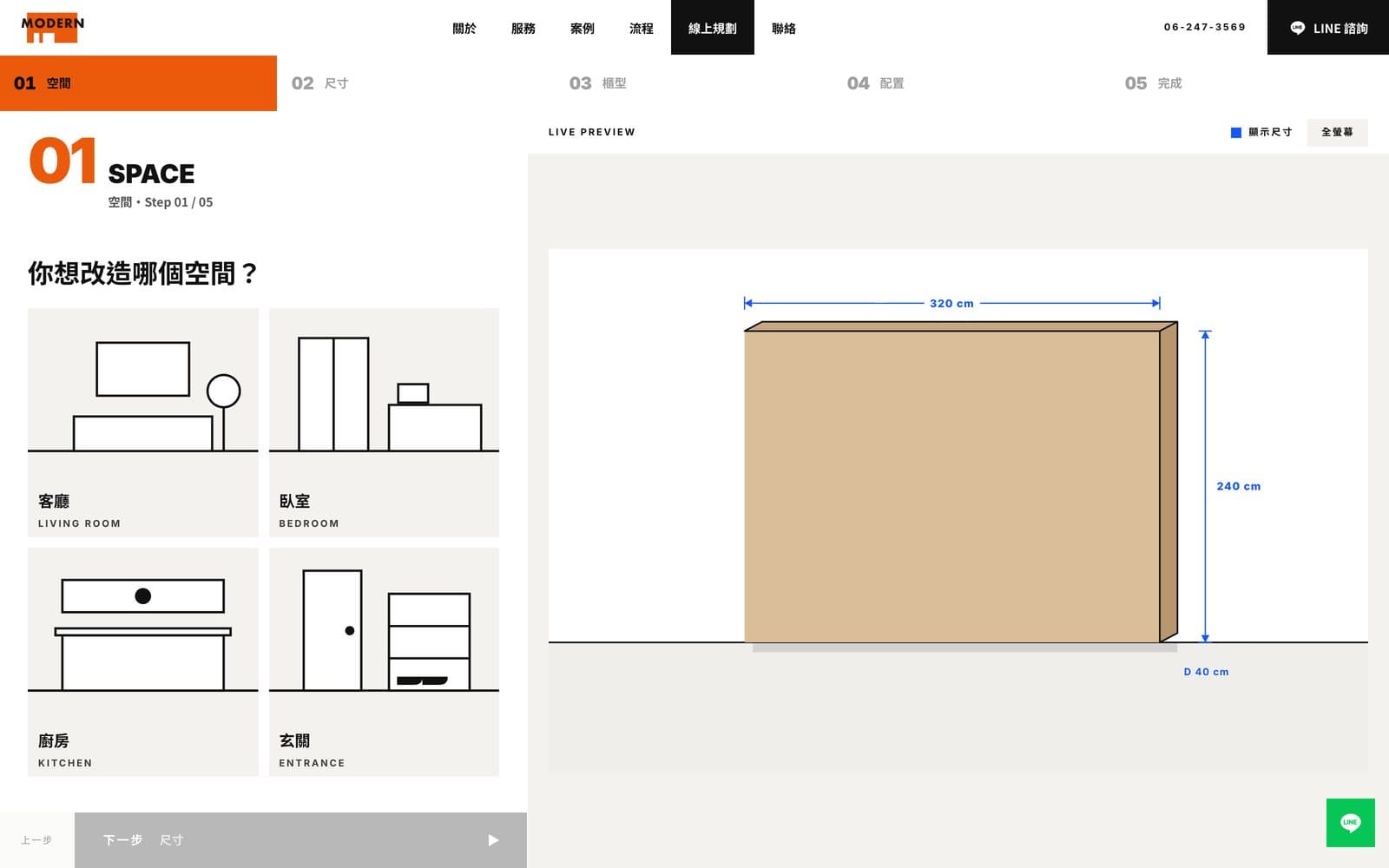
Task: Click the D 40 cm depth label
Action: (x=1206, y=672)
